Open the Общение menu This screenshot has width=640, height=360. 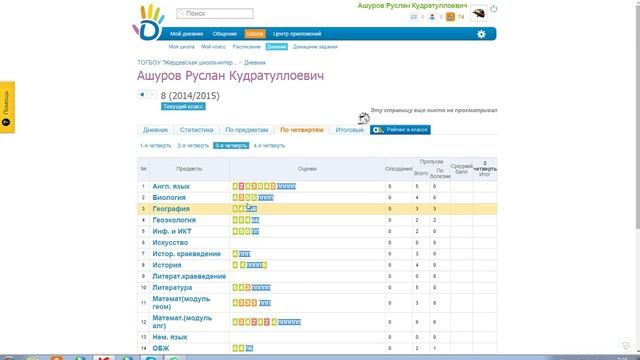tap(225, 34)
